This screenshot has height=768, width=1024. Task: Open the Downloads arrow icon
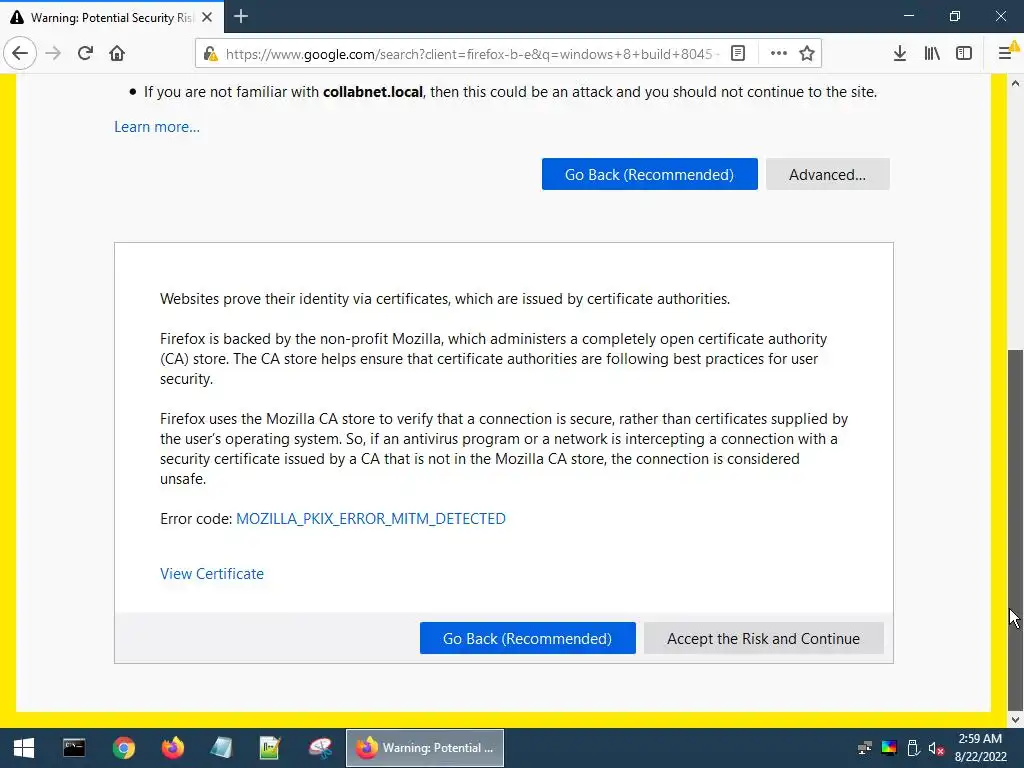point(900,53)
